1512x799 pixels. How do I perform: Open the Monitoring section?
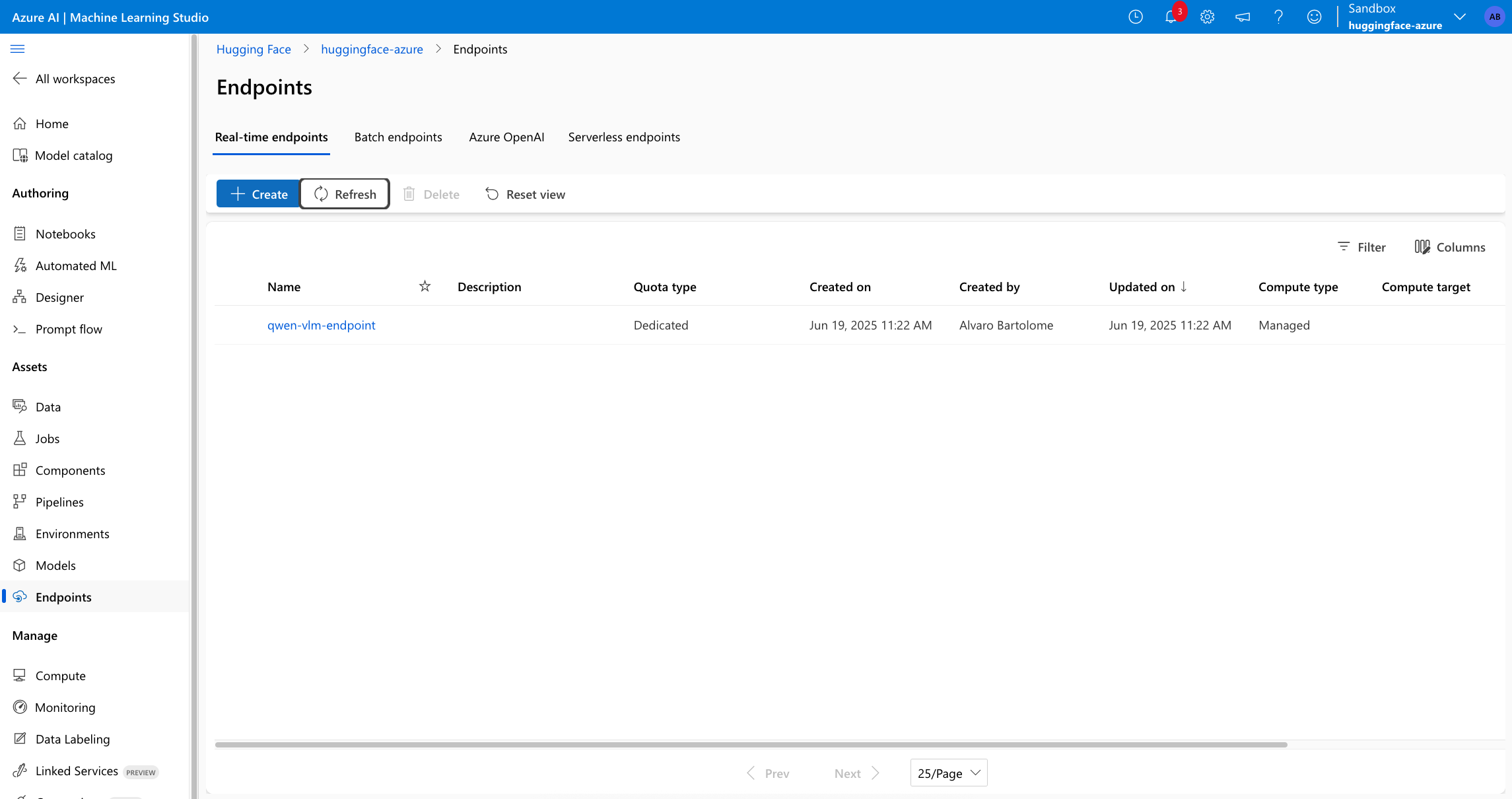[x=64, y=707]
